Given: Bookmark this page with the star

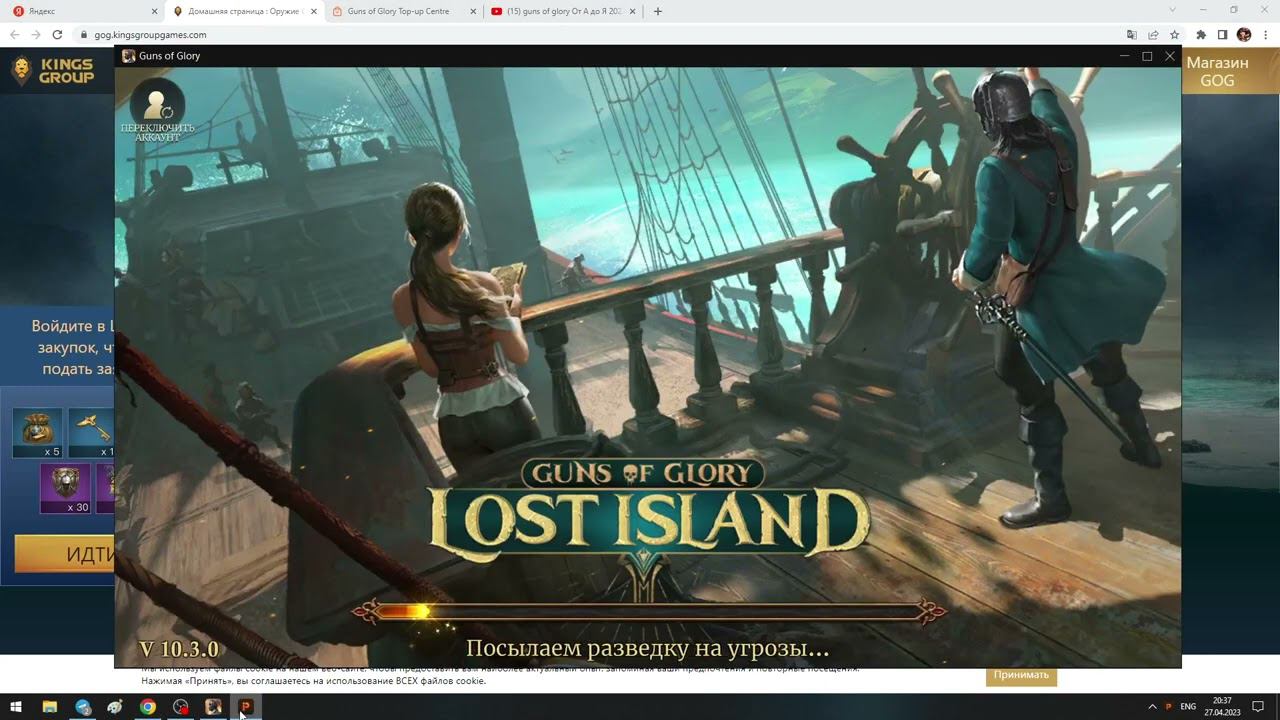Looking at the screenshot, I should 1174,34.
